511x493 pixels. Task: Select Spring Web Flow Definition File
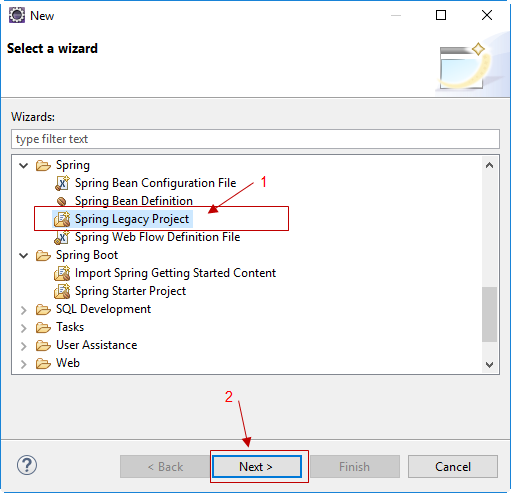click(x=158, y=237)
